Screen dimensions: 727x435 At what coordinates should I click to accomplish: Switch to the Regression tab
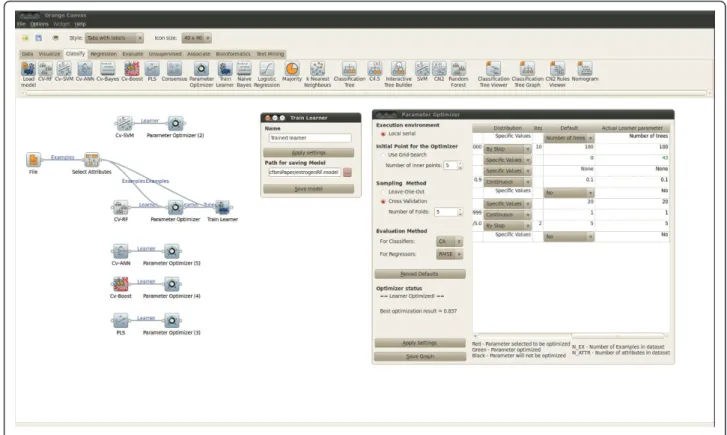tap(103, 54)
